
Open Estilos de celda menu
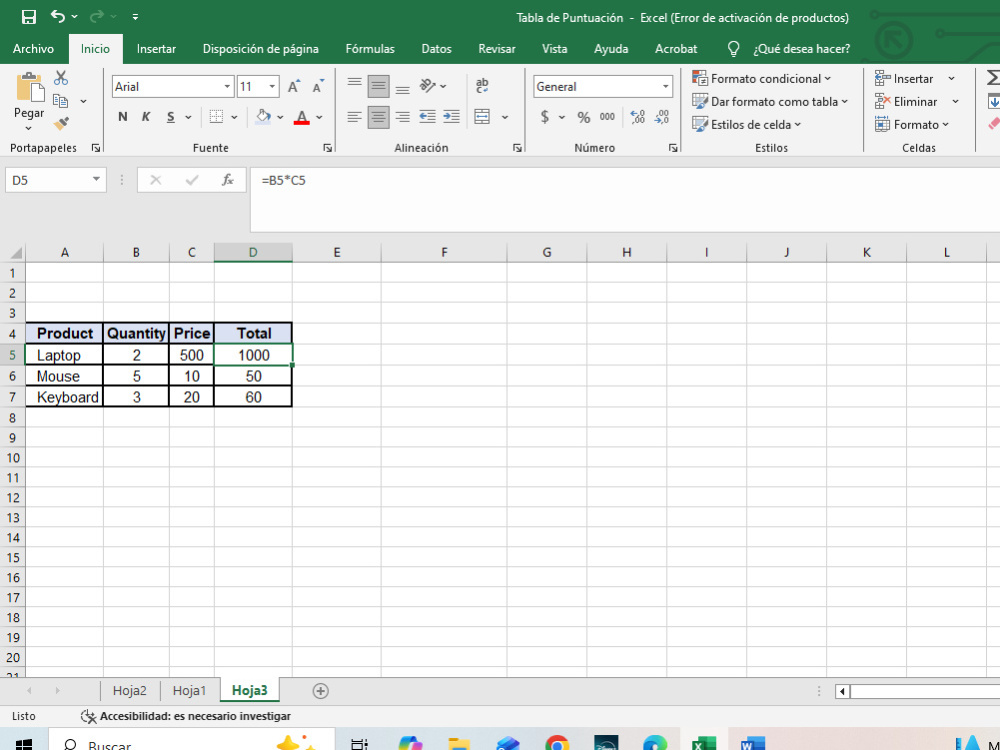746,124
